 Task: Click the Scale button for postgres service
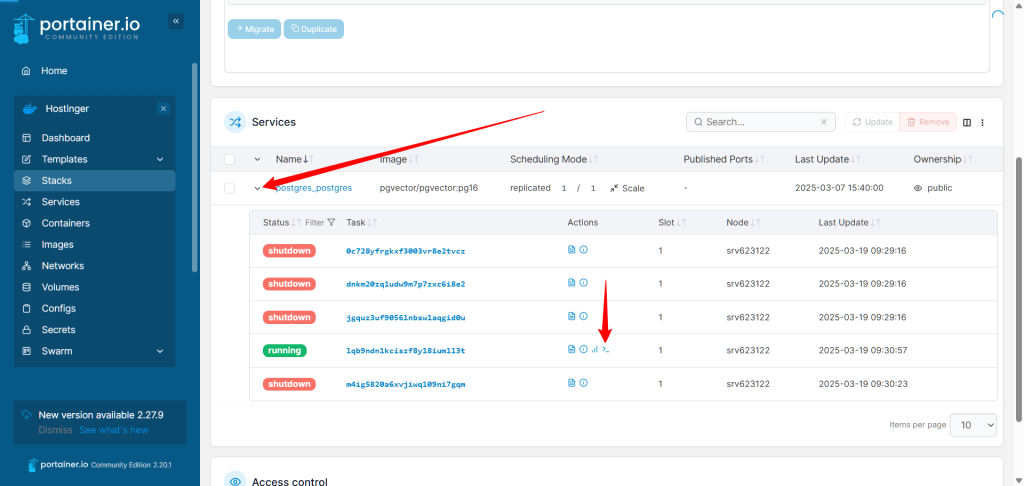(x=627, y=188)
